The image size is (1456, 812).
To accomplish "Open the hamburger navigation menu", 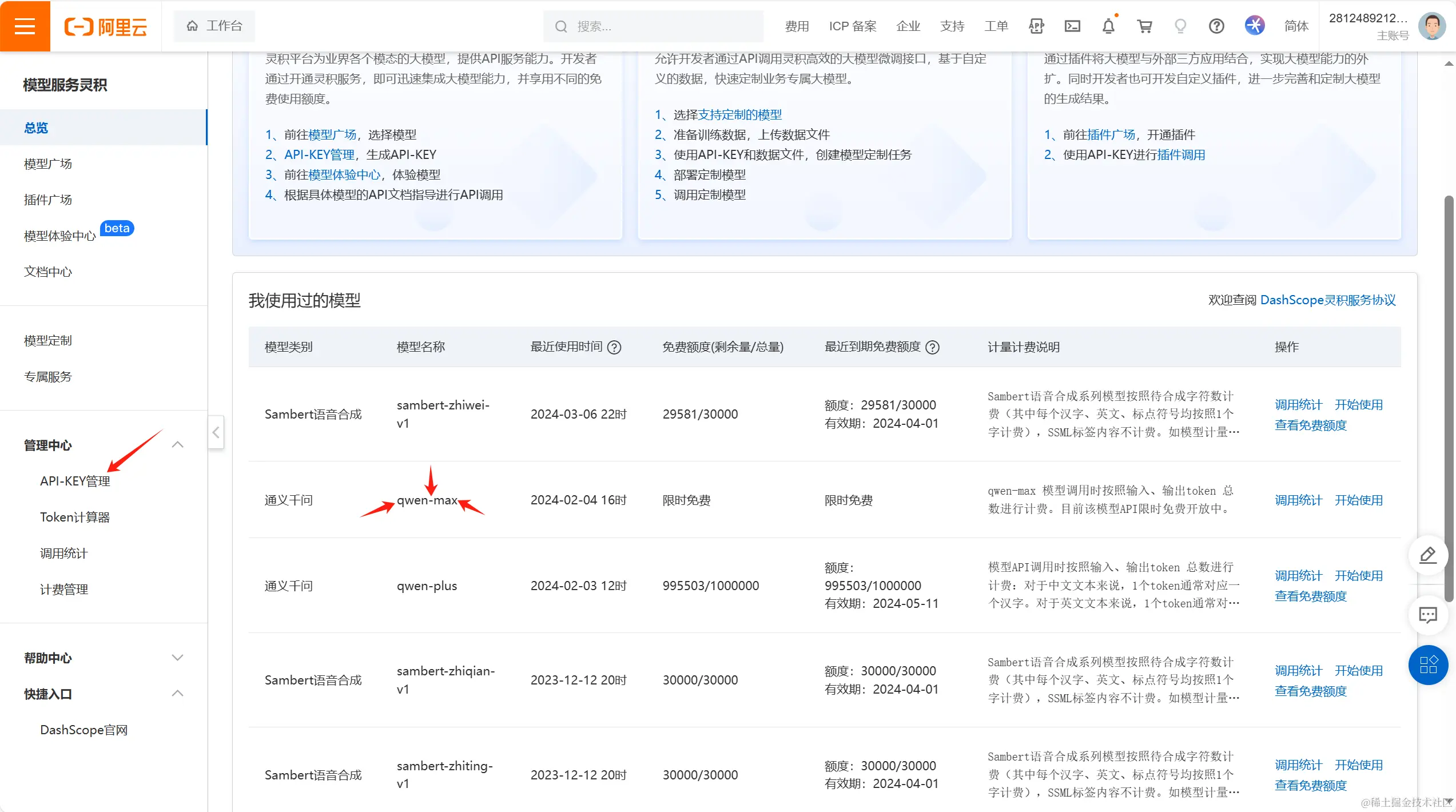I will coord(25,26).
